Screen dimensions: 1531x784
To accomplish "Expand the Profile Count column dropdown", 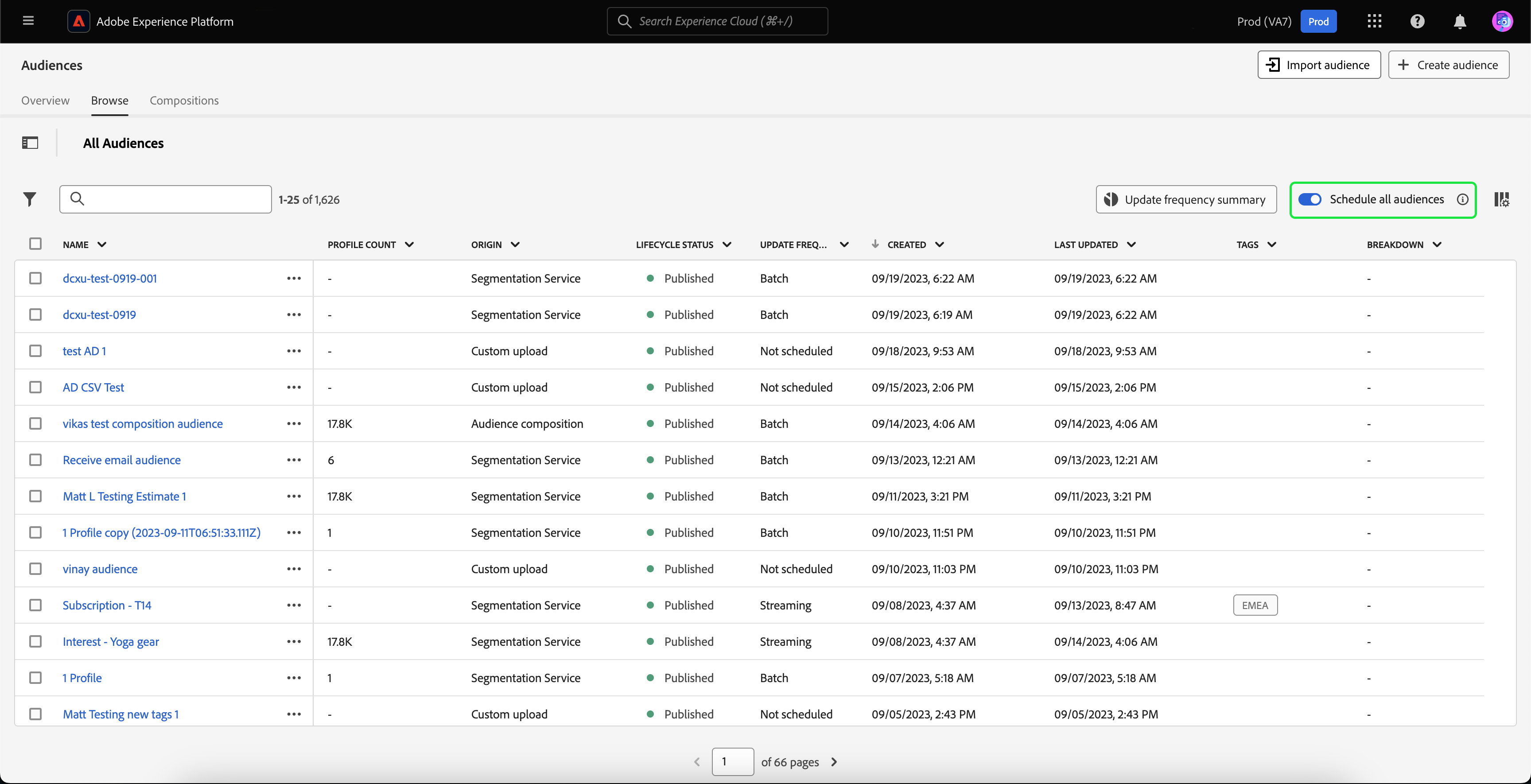I will (x=409, y=245).
